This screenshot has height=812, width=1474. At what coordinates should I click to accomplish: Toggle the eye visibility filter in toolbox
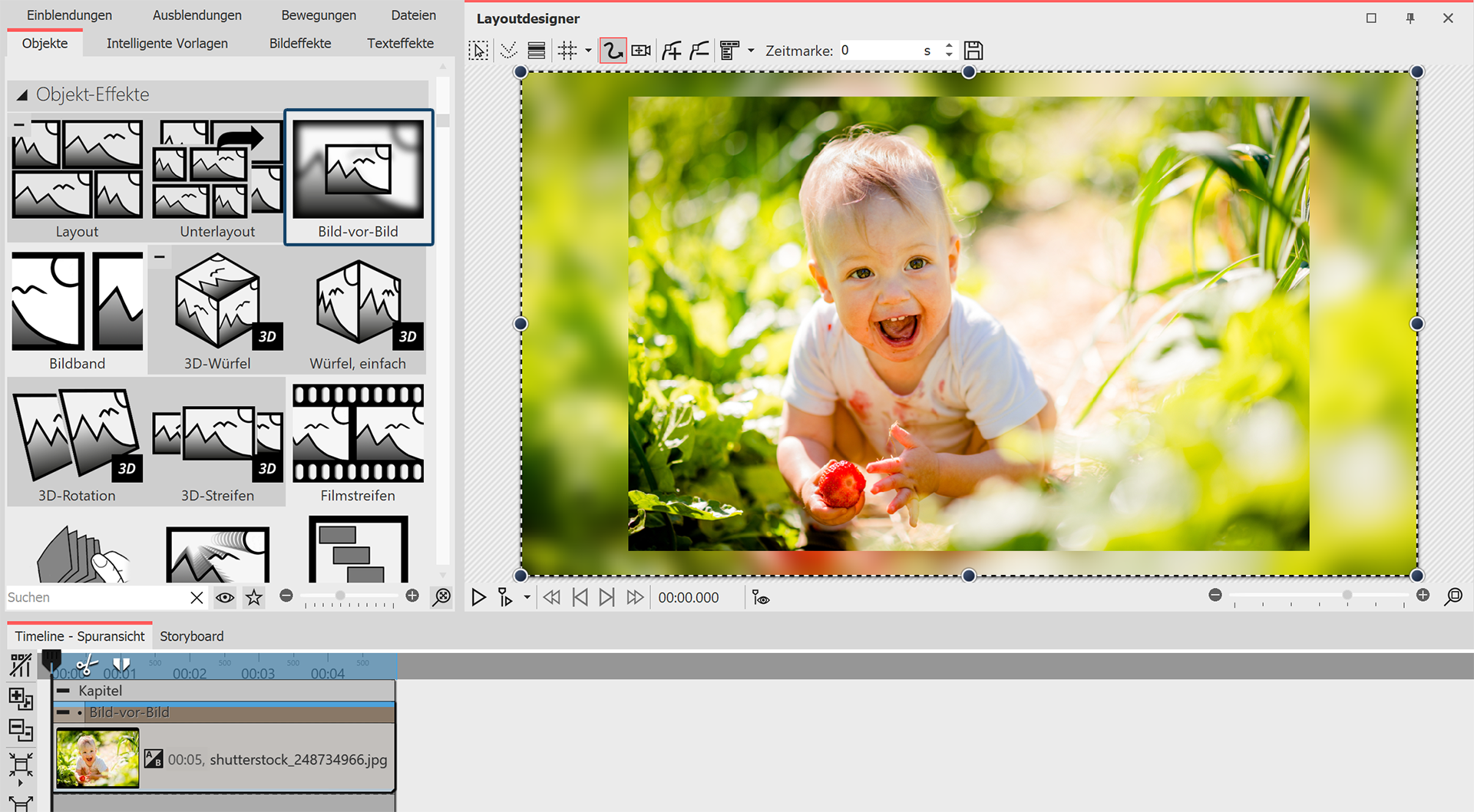225,597
